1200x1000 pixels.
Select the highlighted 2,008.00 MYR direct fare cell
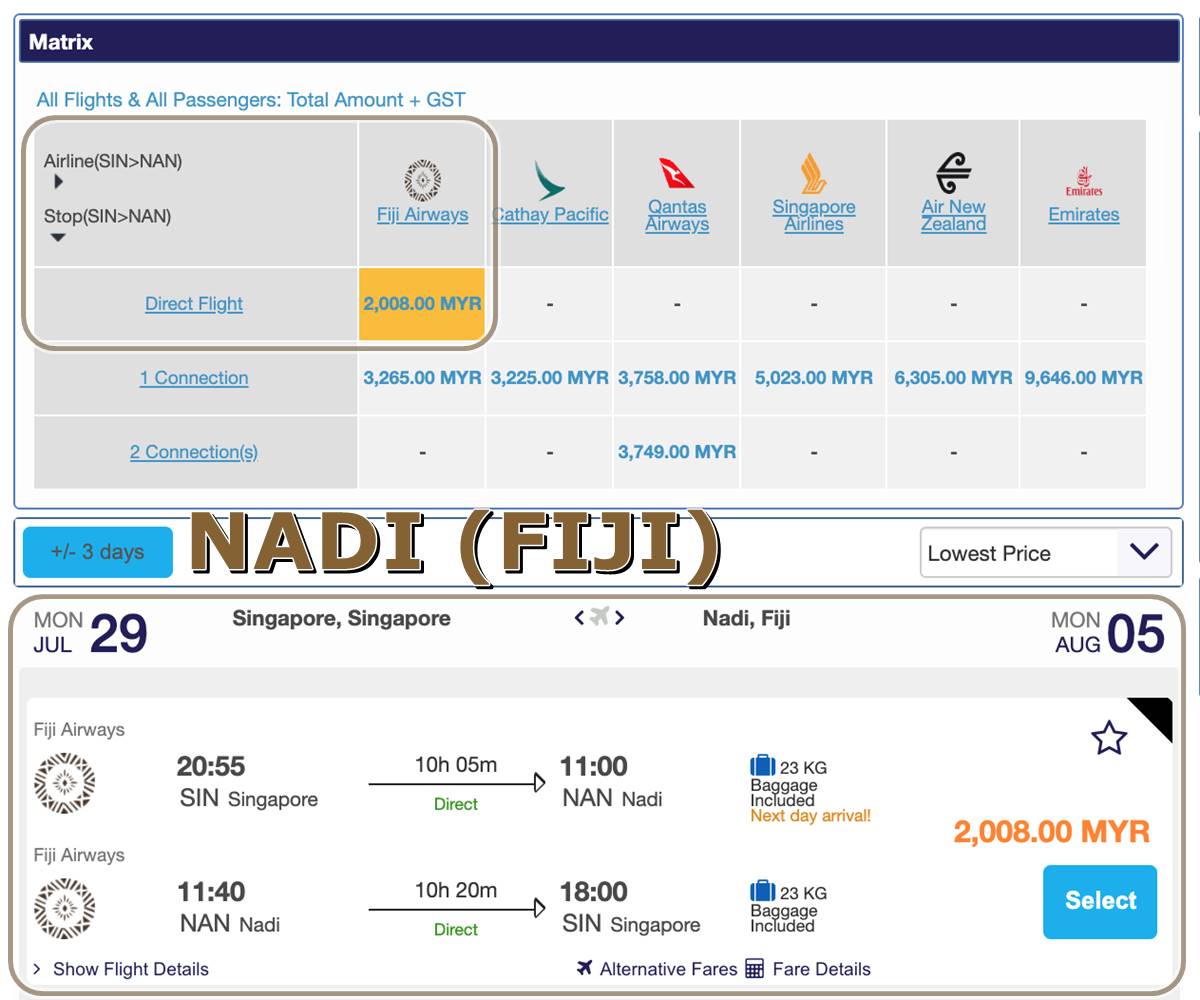422,304
